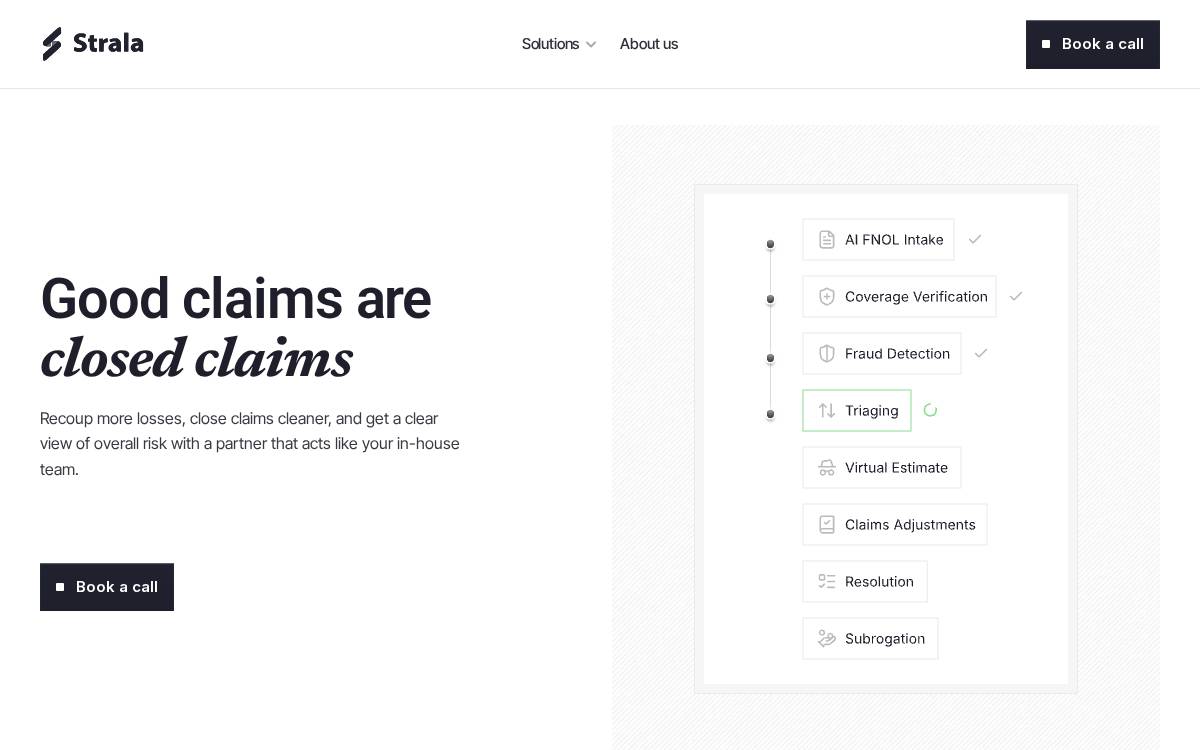This screenshot has width=1200, height=750.
Task: Click the header Book a call button
Action: [x=1093, y=45]
